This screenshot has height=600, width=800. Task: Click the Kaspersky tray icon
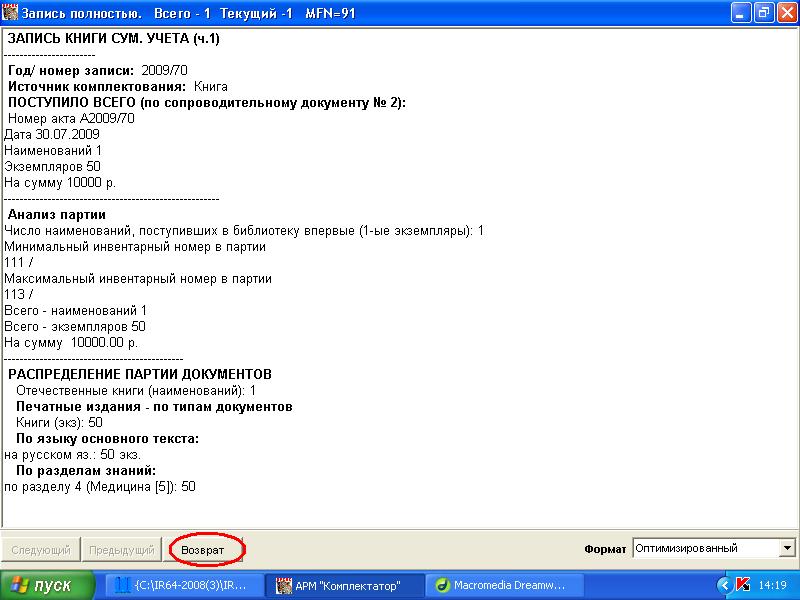743,585
